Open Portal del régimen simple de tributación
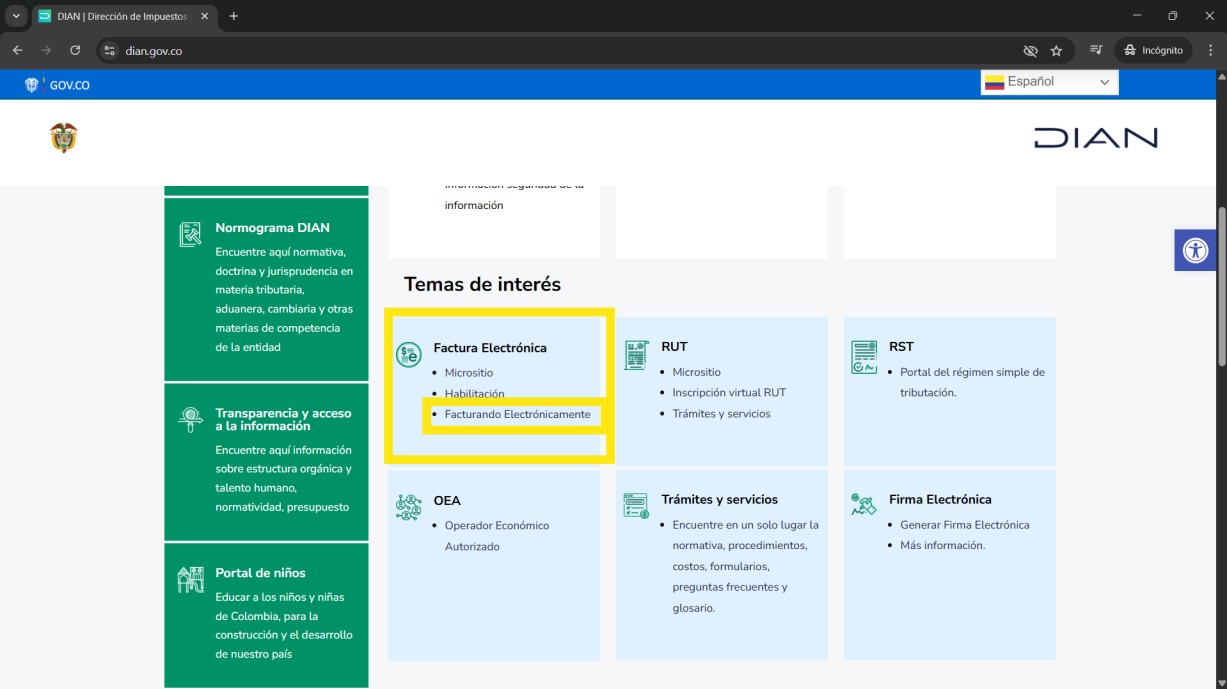 (972, 382)
